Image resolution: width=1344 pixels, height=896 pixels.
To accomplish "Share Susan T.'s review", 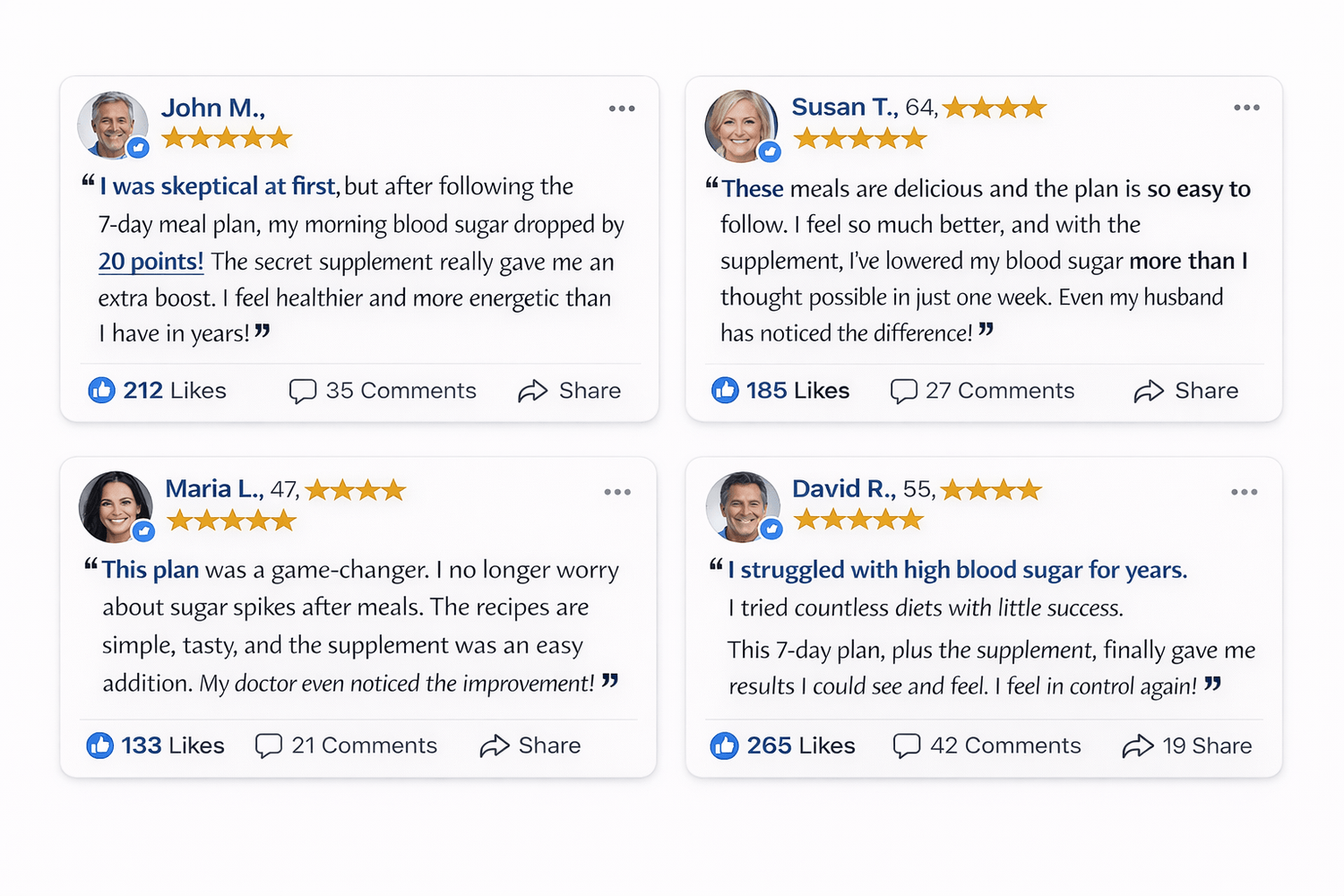I will coord(1186,391).
